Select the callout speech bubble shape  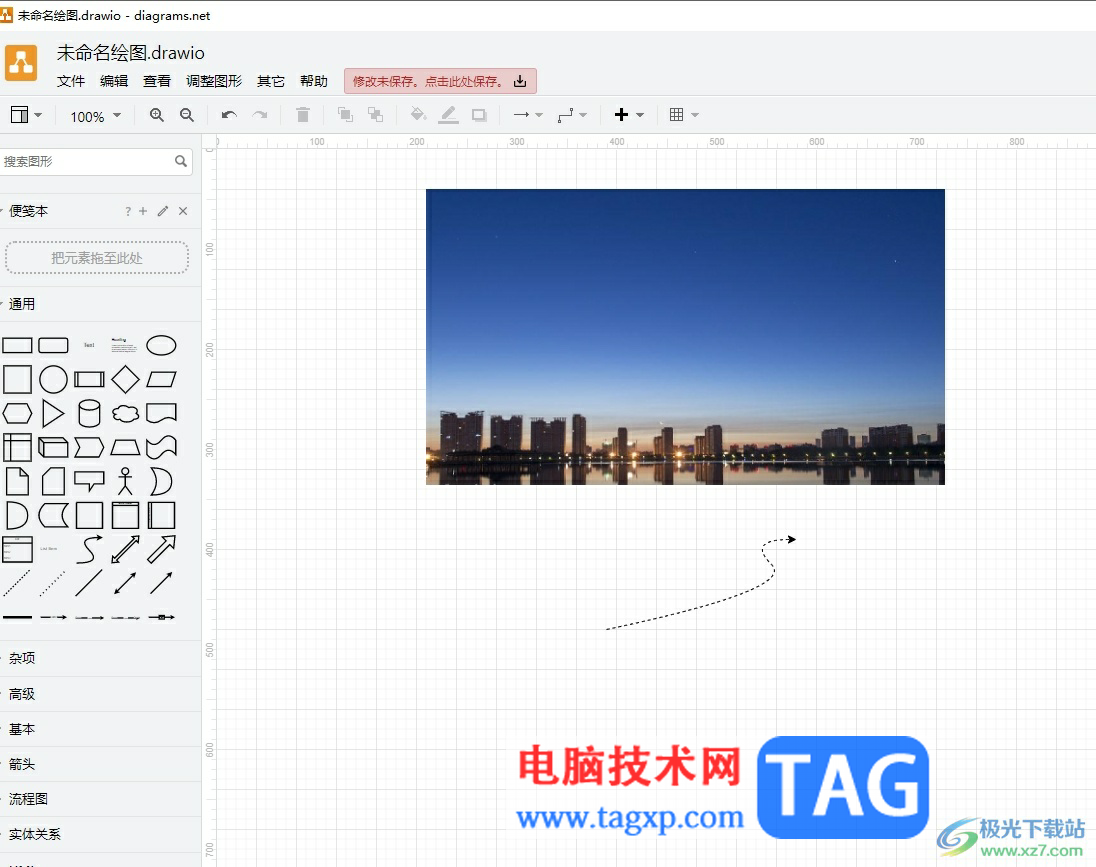(89, 482)
